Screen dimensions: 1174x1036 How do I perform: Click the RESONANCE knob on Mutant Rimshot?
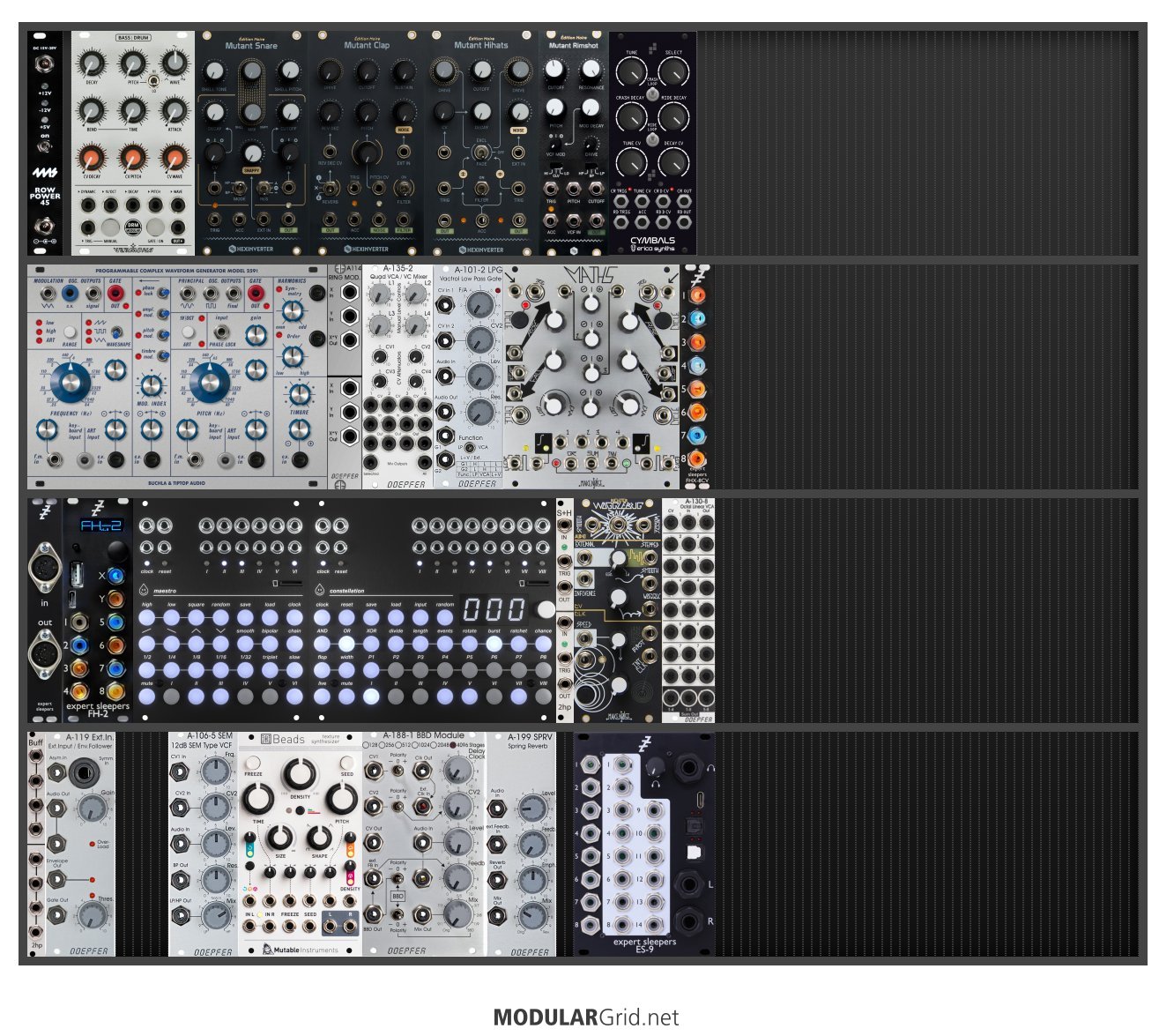591,71
